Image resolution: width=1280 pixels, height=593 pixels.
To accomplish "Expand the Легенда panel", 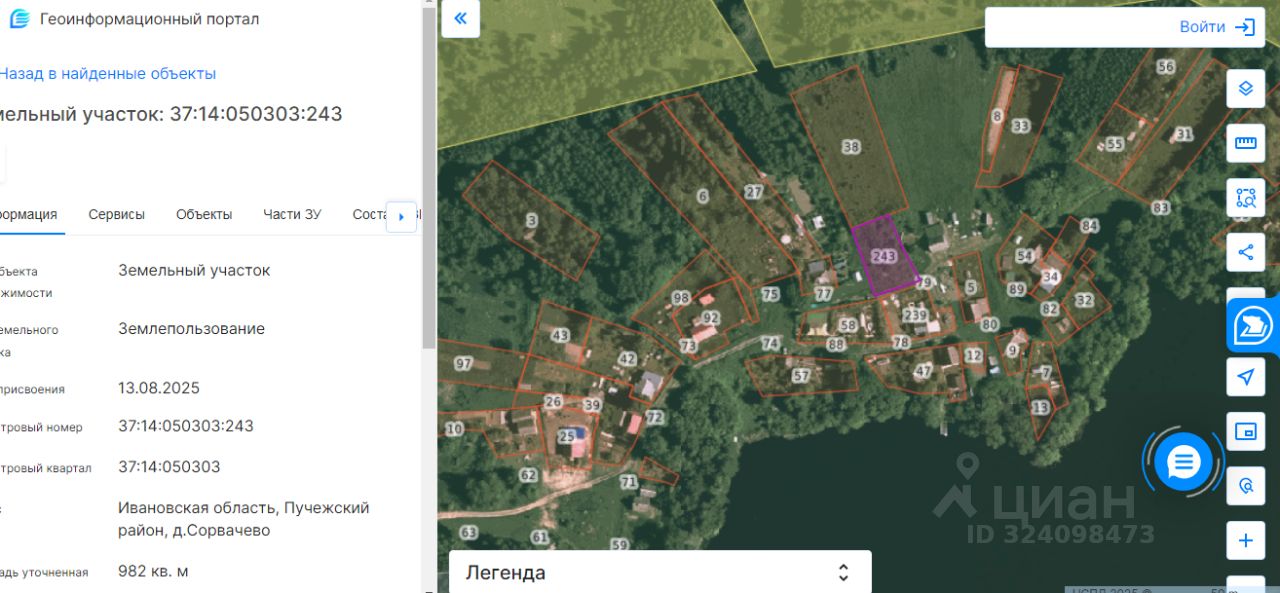I will [660, 572].
